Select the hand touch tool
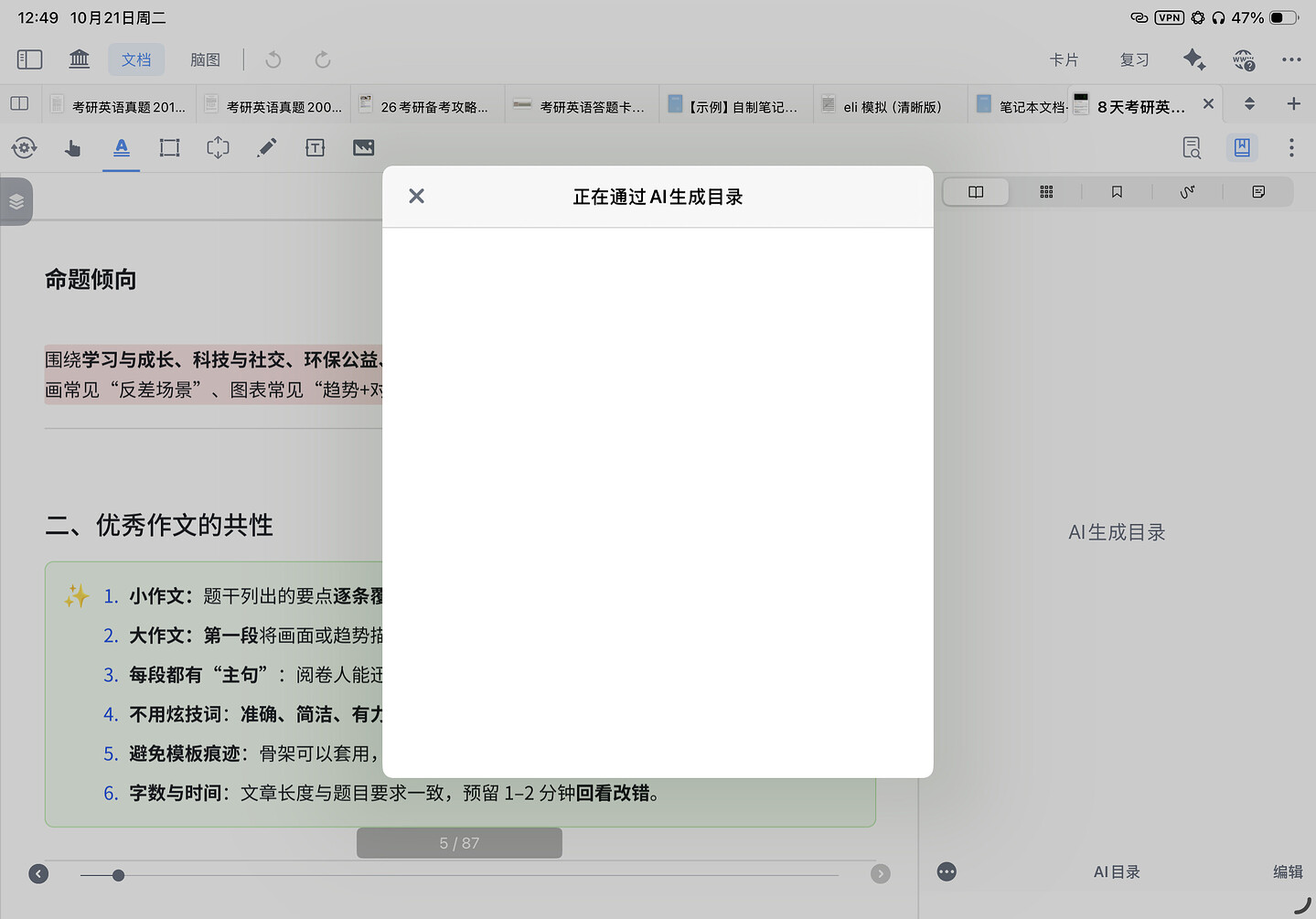Image resolution: width=1316 pixels, height=919 pixels. 72,148
